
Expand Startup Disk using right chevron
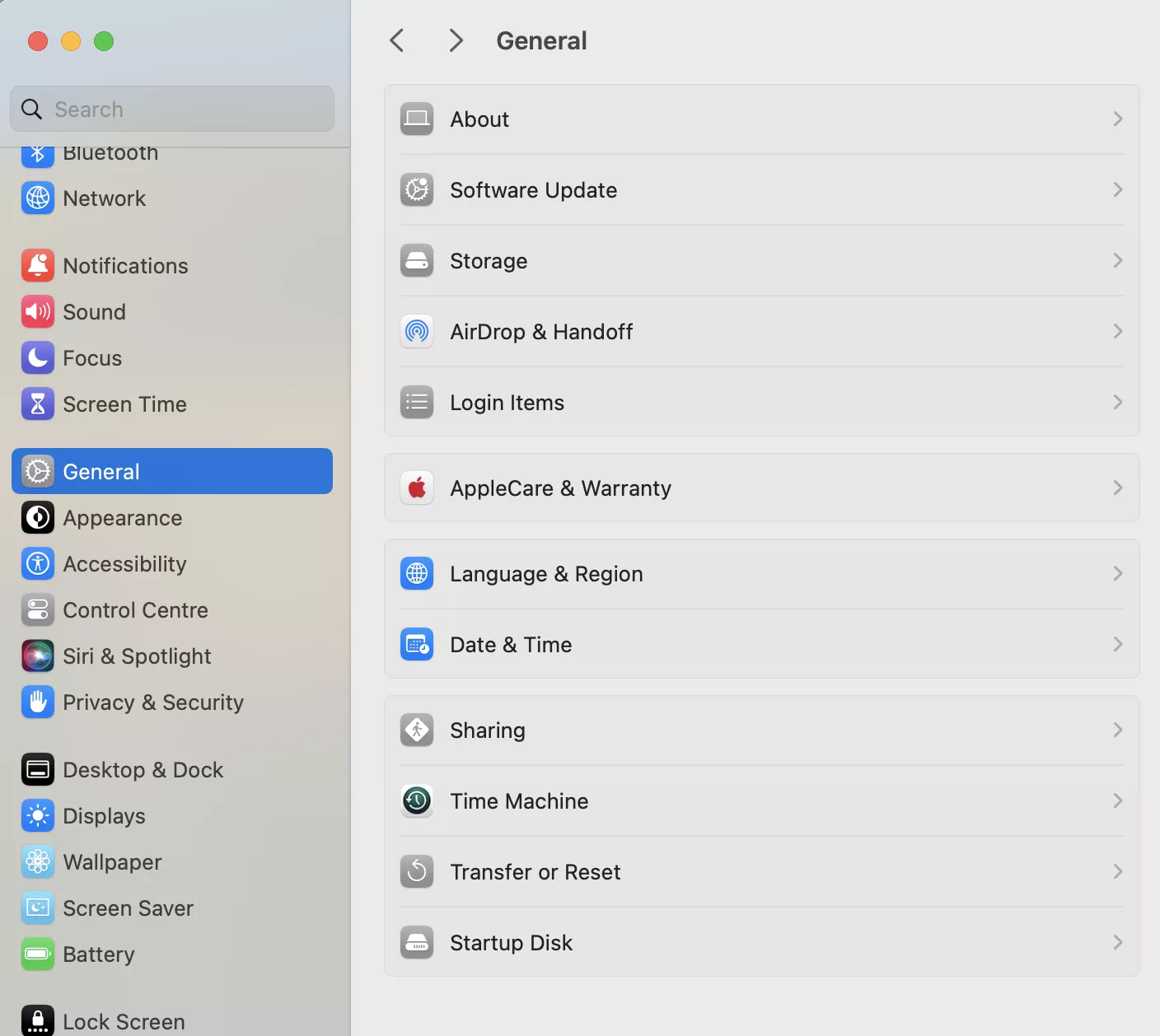(1117, 942)
